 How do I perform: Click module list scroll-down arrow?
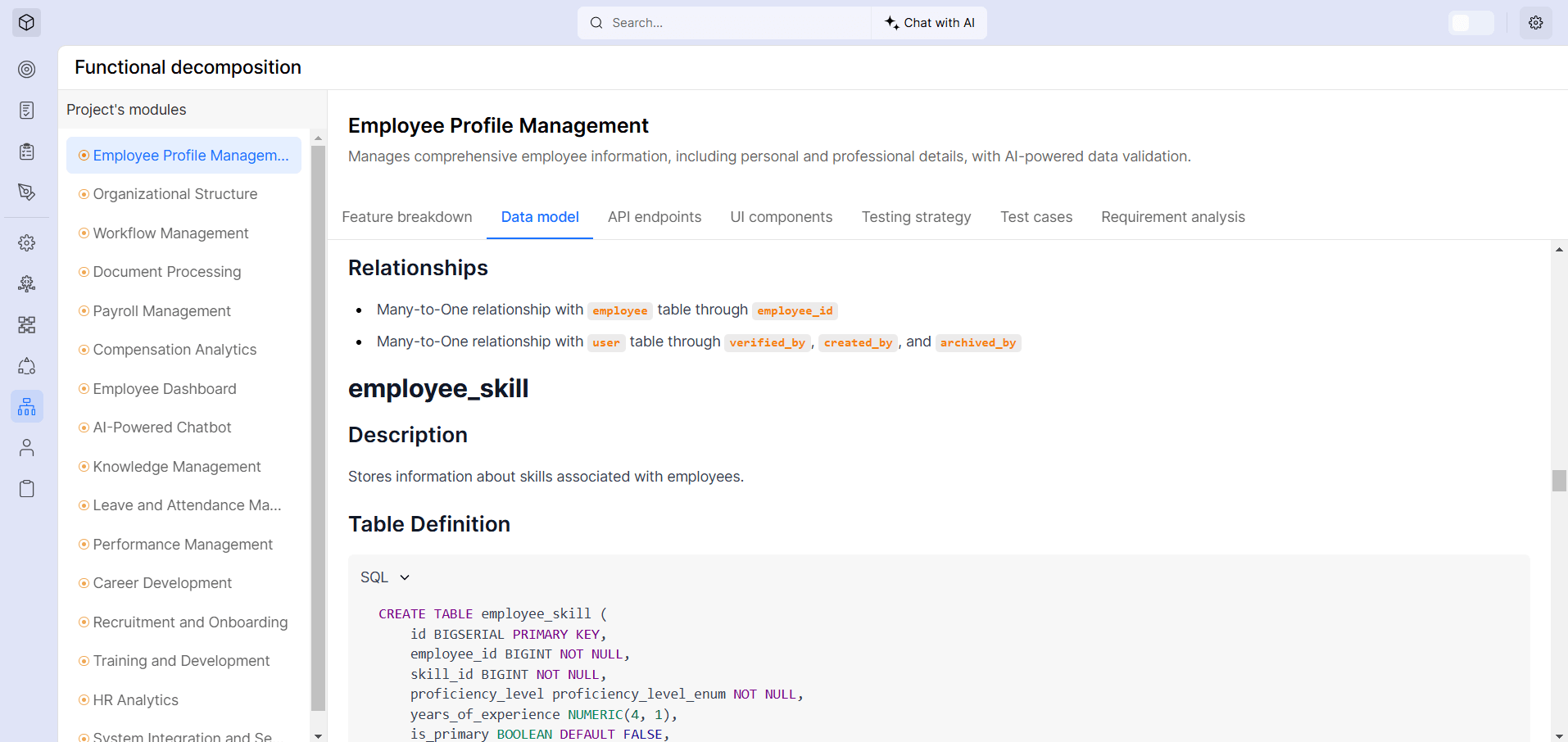pos(319,735)
